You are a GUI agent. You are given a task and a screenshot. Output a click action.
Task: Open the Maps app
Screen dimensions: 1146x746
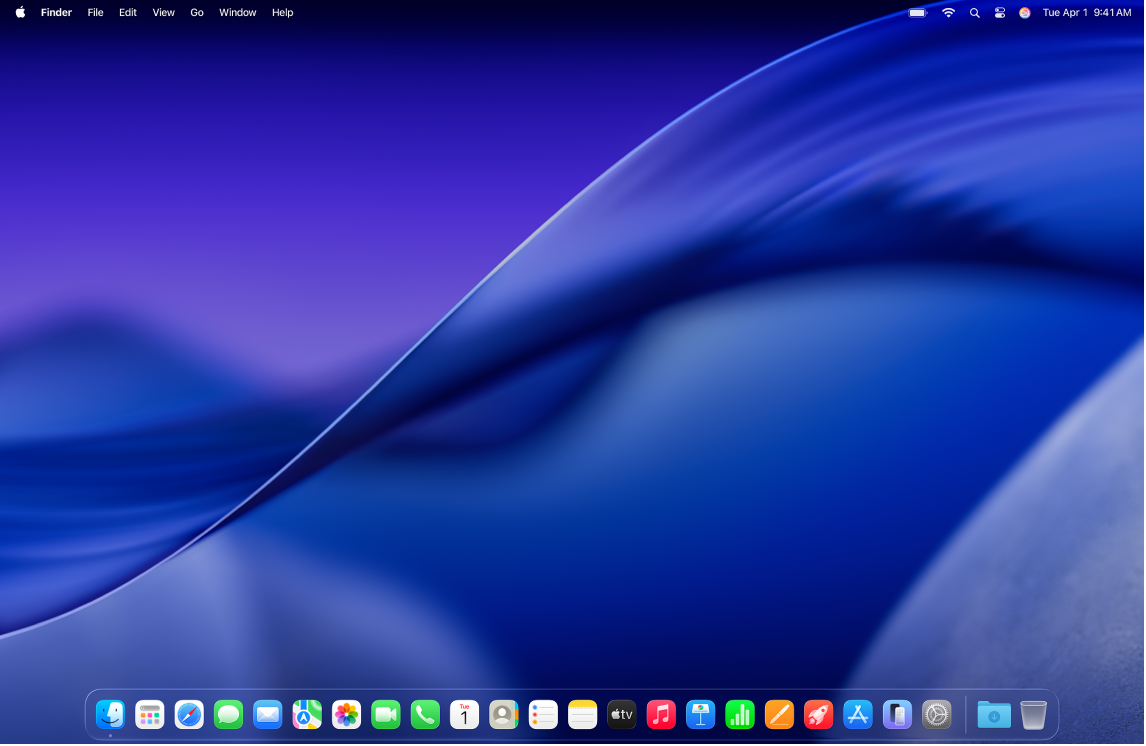pyautogui.click(x=306, y=714)
